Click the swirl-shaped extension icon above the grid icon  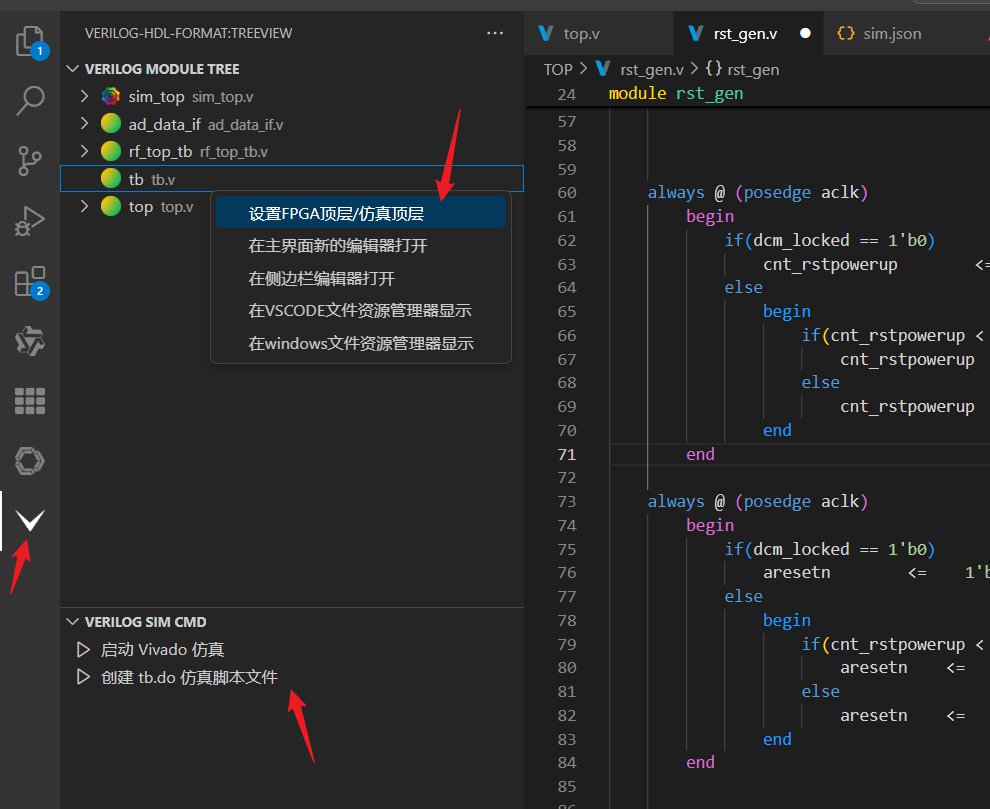(x=30, y=341)
